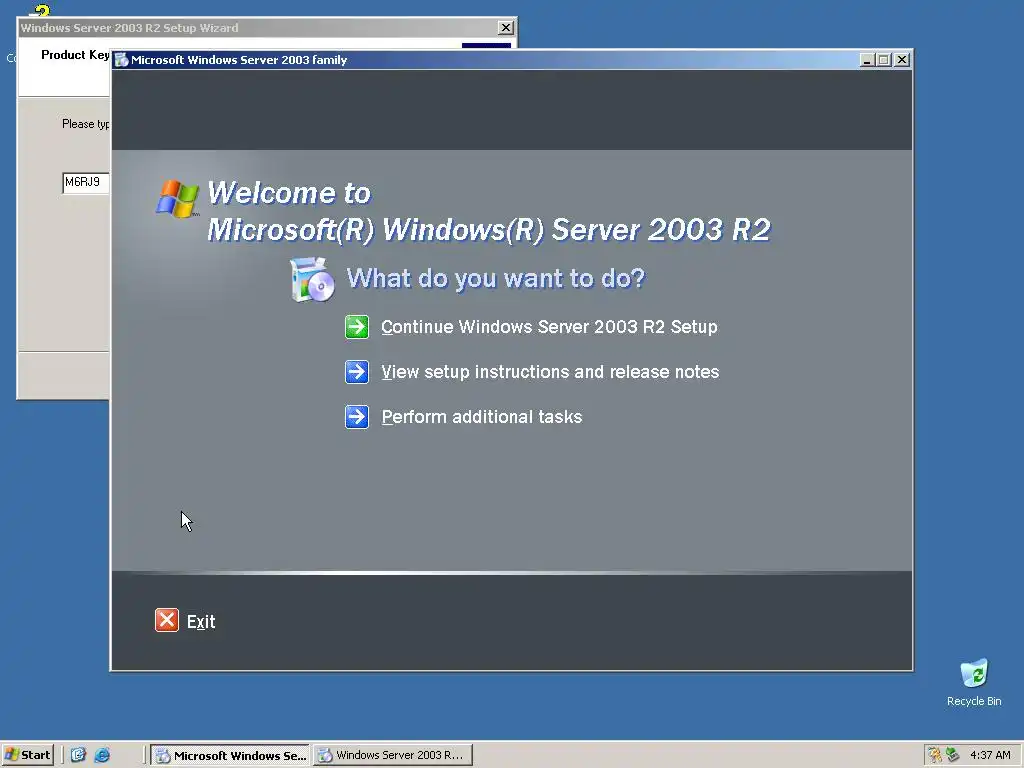This screenshot has height=768, width=1024.
Task: Open the Recycle Bin desktop icon
Action: tap(974, 682)
